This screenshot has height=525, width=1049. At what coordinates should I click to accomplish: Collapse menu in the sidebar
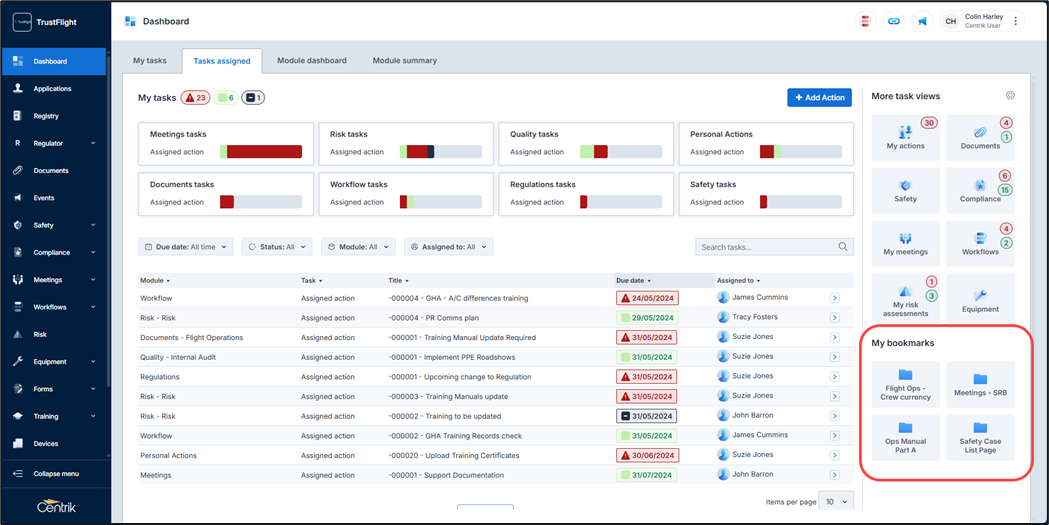pyautogui.click(x=55, y=474)
